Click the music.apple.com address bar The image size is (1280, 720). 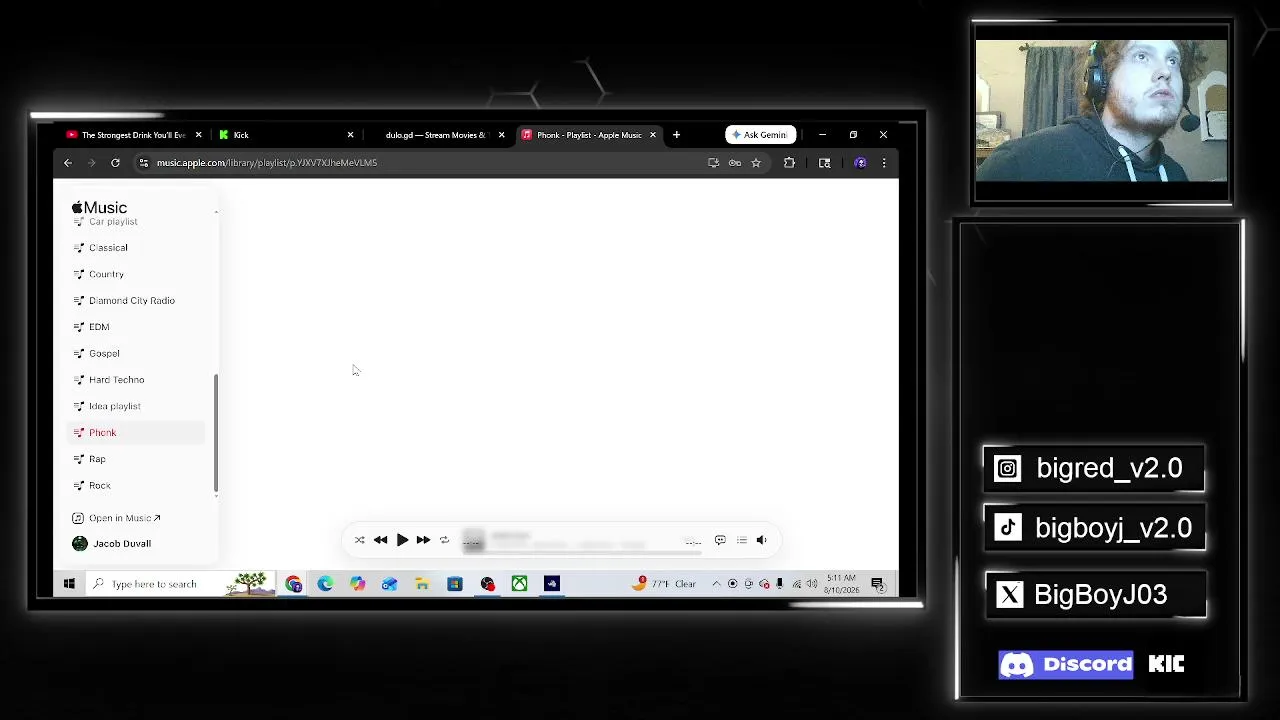[420, 163]
